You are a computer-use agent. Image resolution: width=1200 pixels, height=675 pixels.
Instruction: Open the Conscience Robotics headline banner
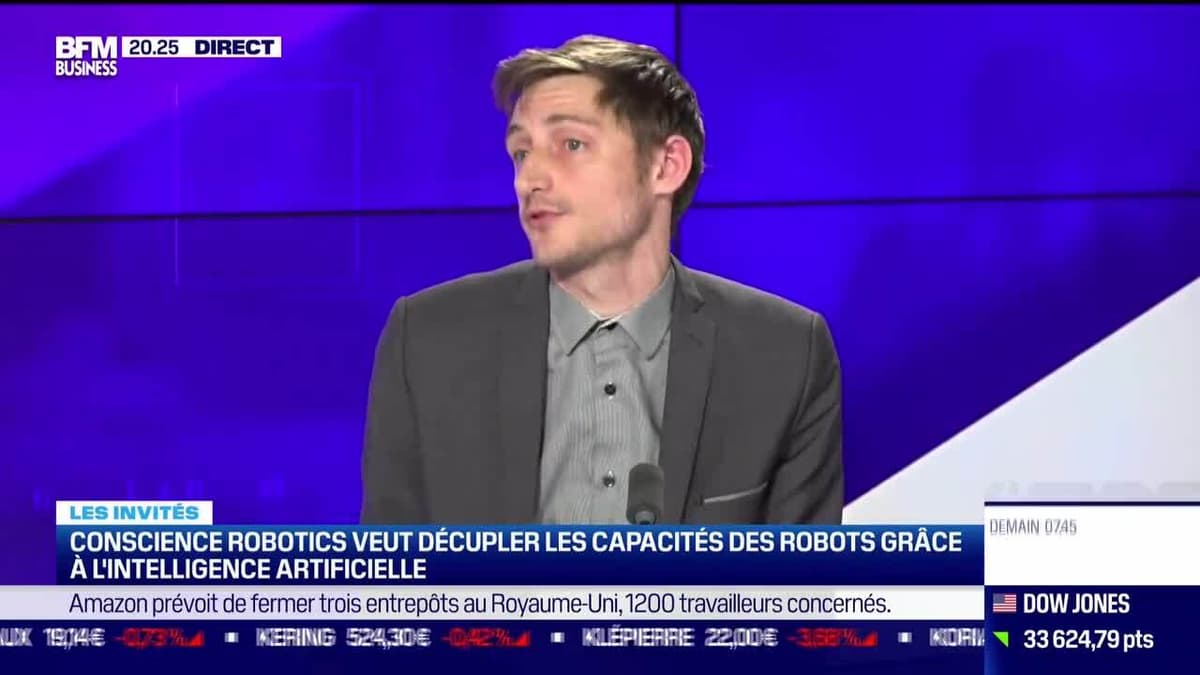(x=517, y=555)
